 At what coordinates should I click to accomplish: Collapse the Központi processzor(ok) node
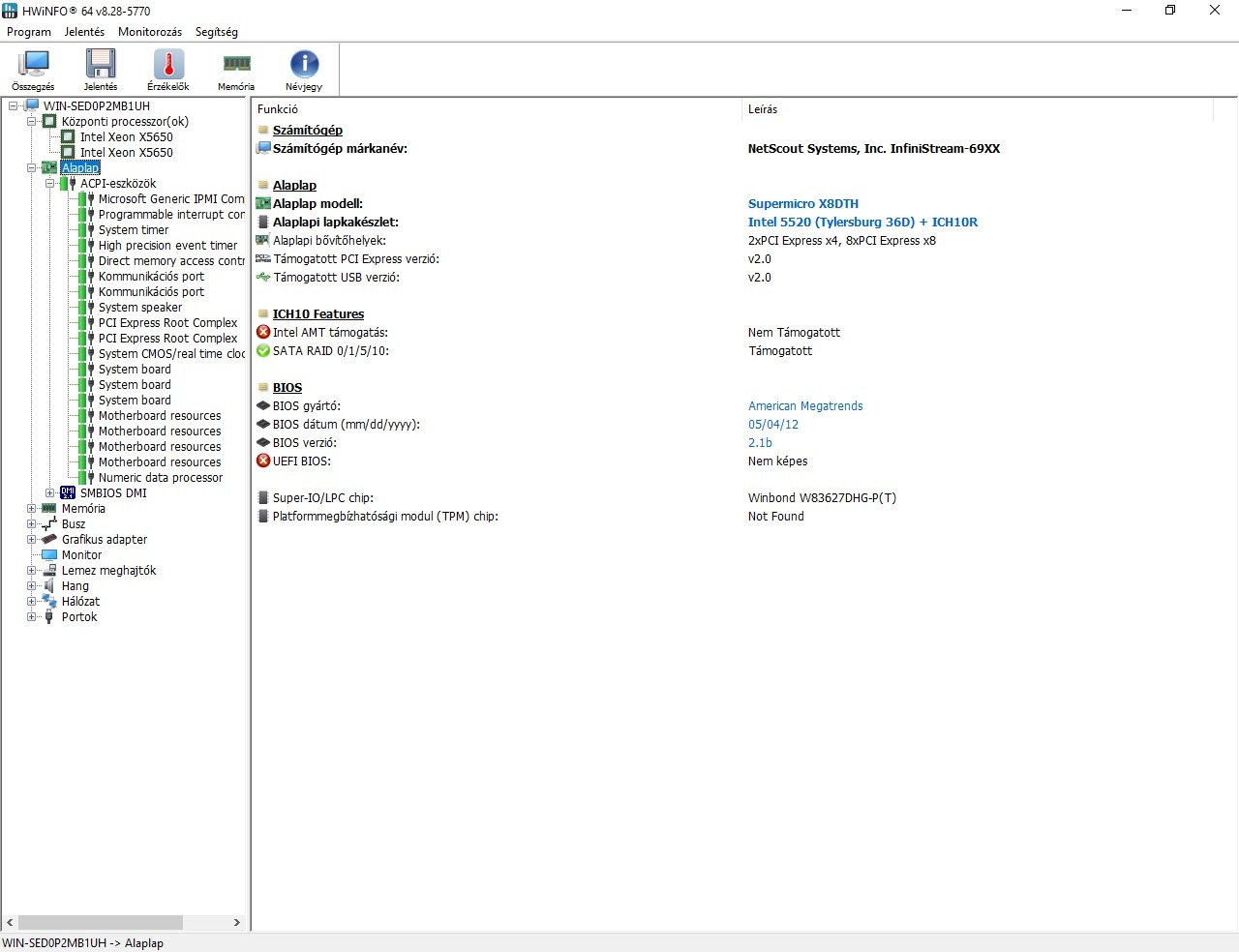pos(31,122)
